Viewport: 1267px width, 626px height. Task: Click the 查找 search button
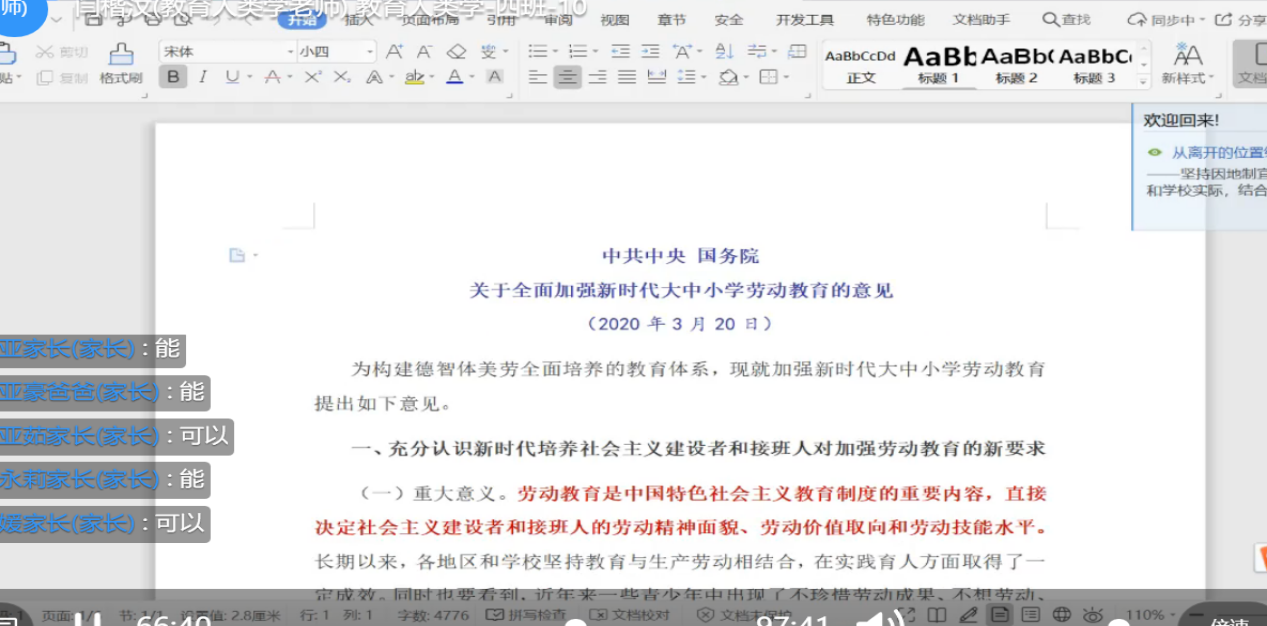1067,20
